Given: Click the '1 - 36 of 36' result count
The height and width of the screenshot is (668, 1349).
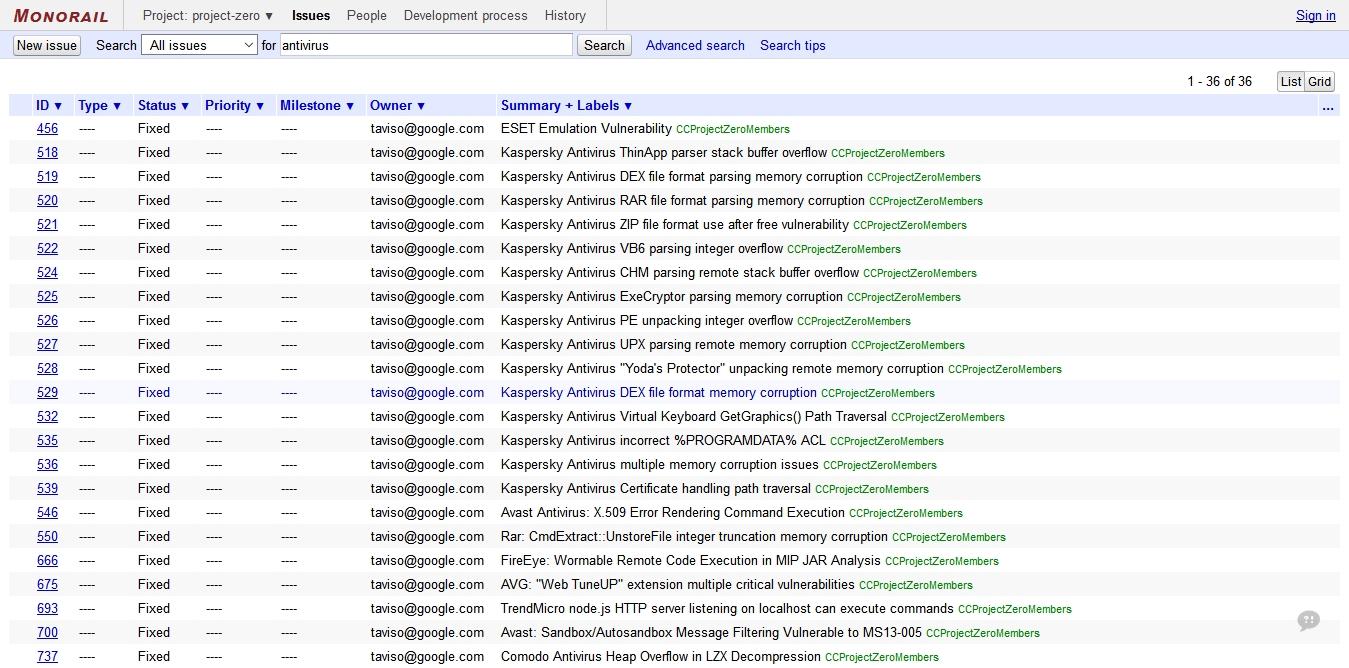Looking at the screenshot, I should pos(1220,82).
